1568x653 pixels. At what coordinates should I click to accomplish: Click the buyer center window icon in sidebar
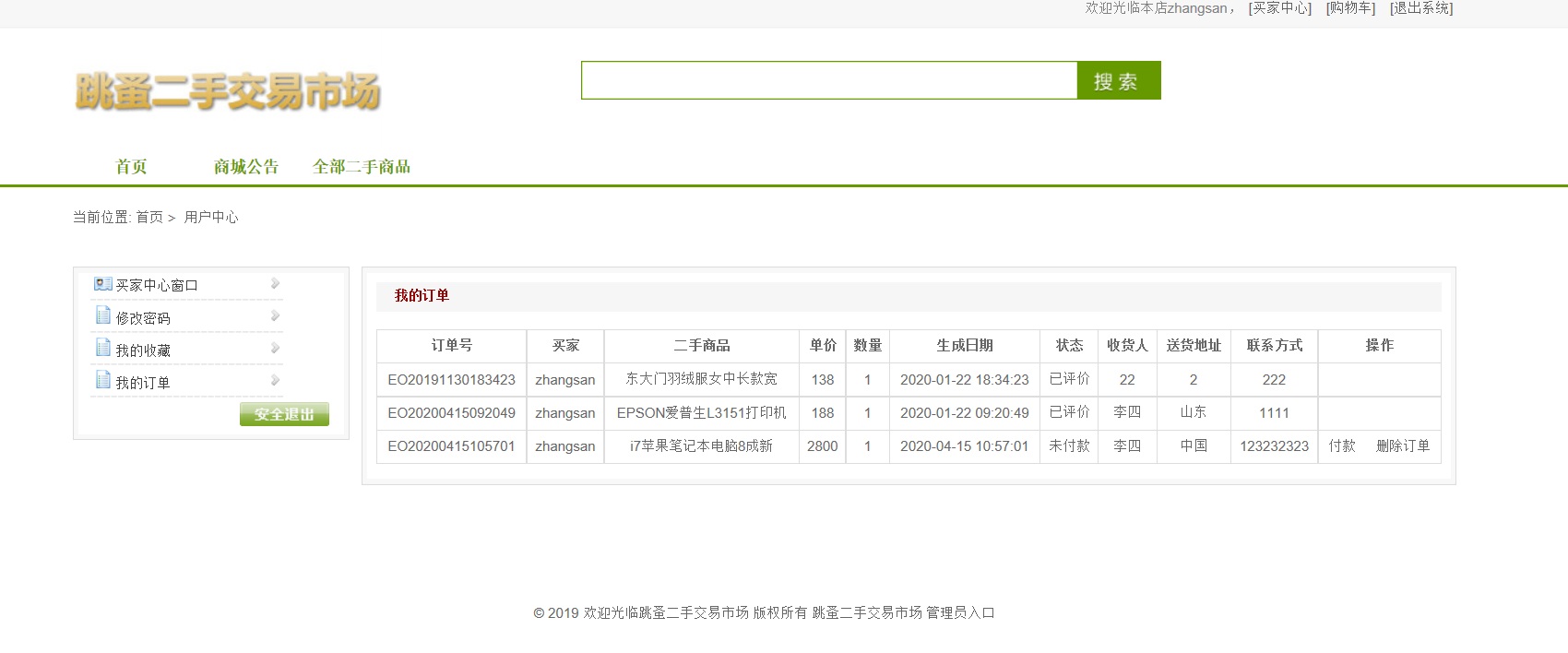click(102, 284)
